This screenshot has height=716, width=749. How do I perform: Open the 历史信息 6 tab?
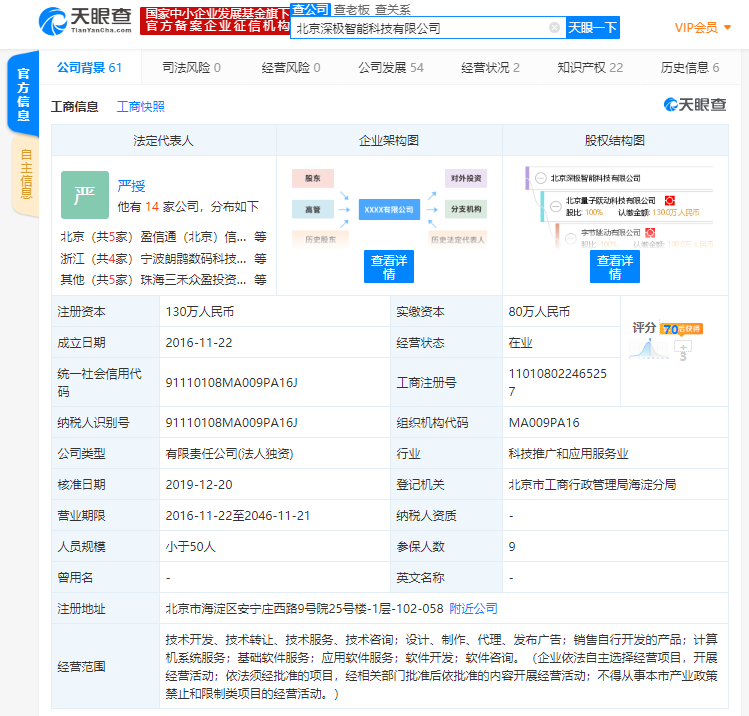click(x=690, y=68)
